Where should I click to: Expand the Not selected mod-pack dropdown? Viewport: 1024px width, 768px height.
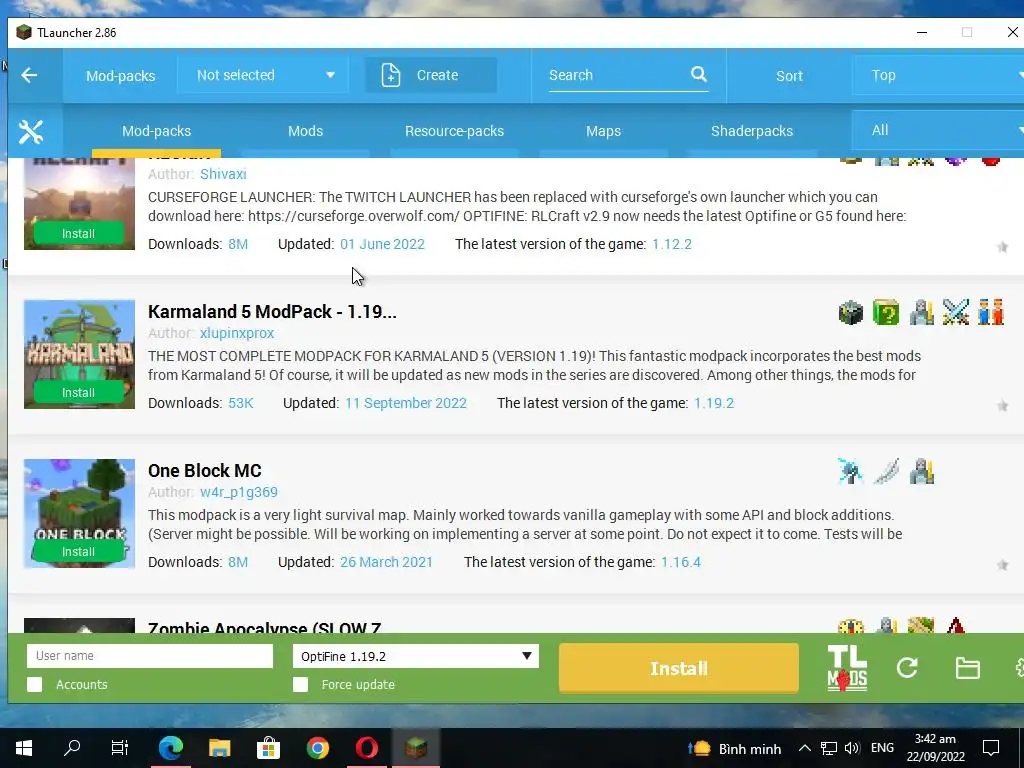click(264, 75)
